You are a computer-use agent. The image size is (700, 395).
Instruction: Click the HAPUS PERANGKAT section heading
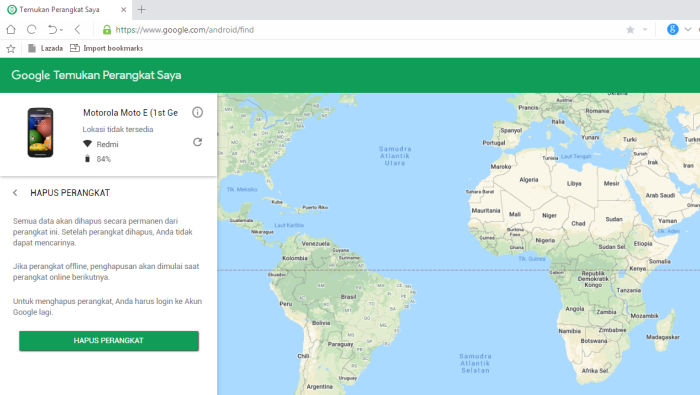click(70, 193)
